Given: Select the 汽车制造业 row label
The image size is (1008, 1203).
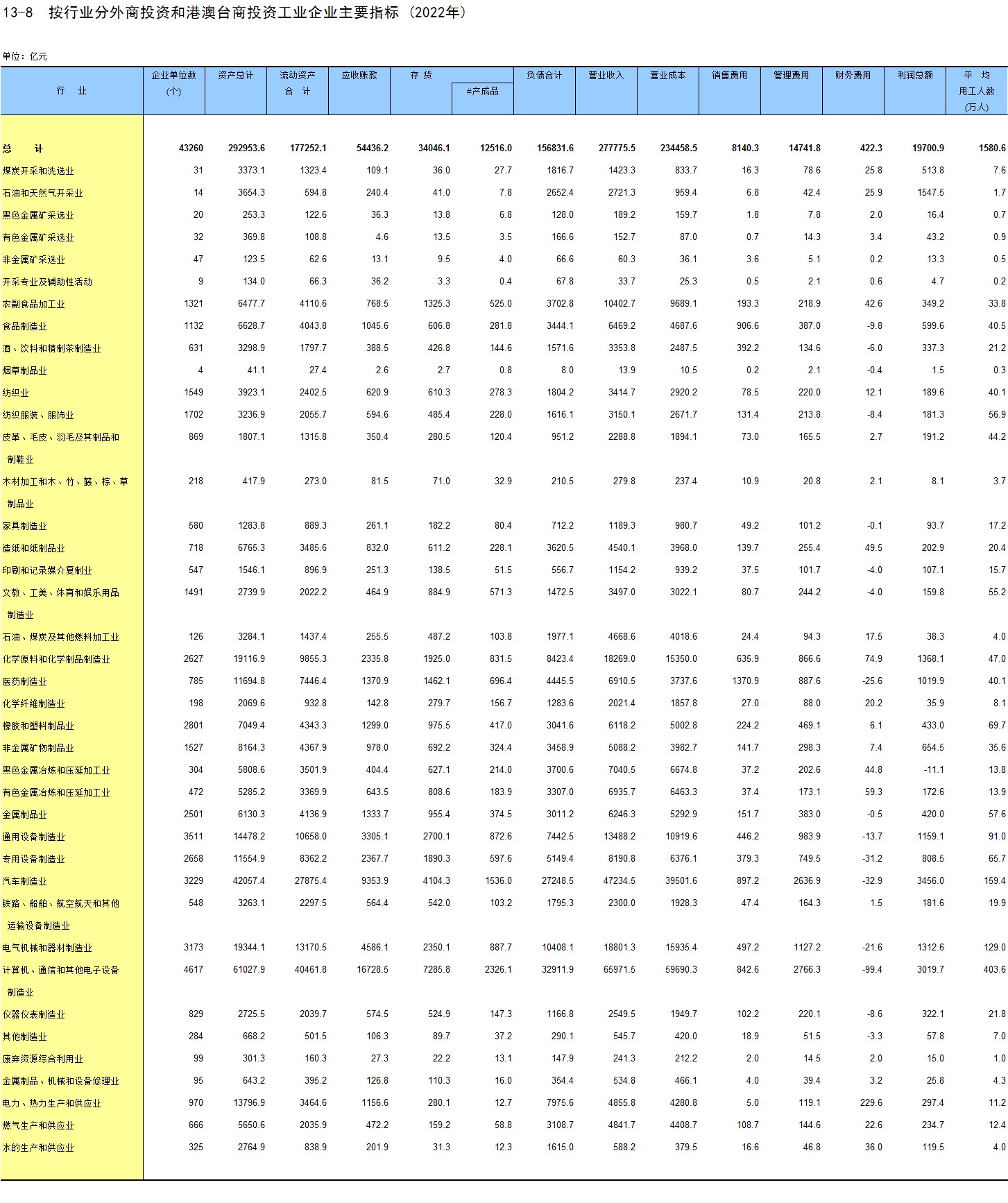Looking at the screenshot, I should [25, 881].
